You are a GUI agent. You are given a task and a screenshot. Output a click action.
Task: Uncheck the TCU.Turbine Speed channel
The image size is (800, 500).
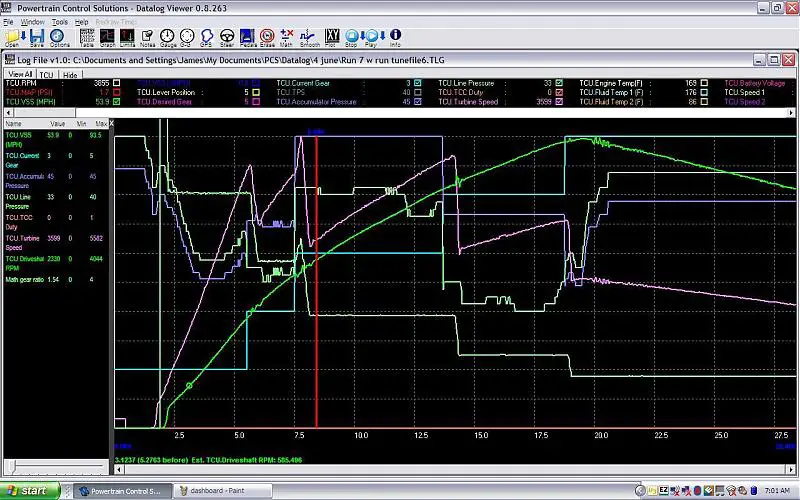(x=560, y=102)
